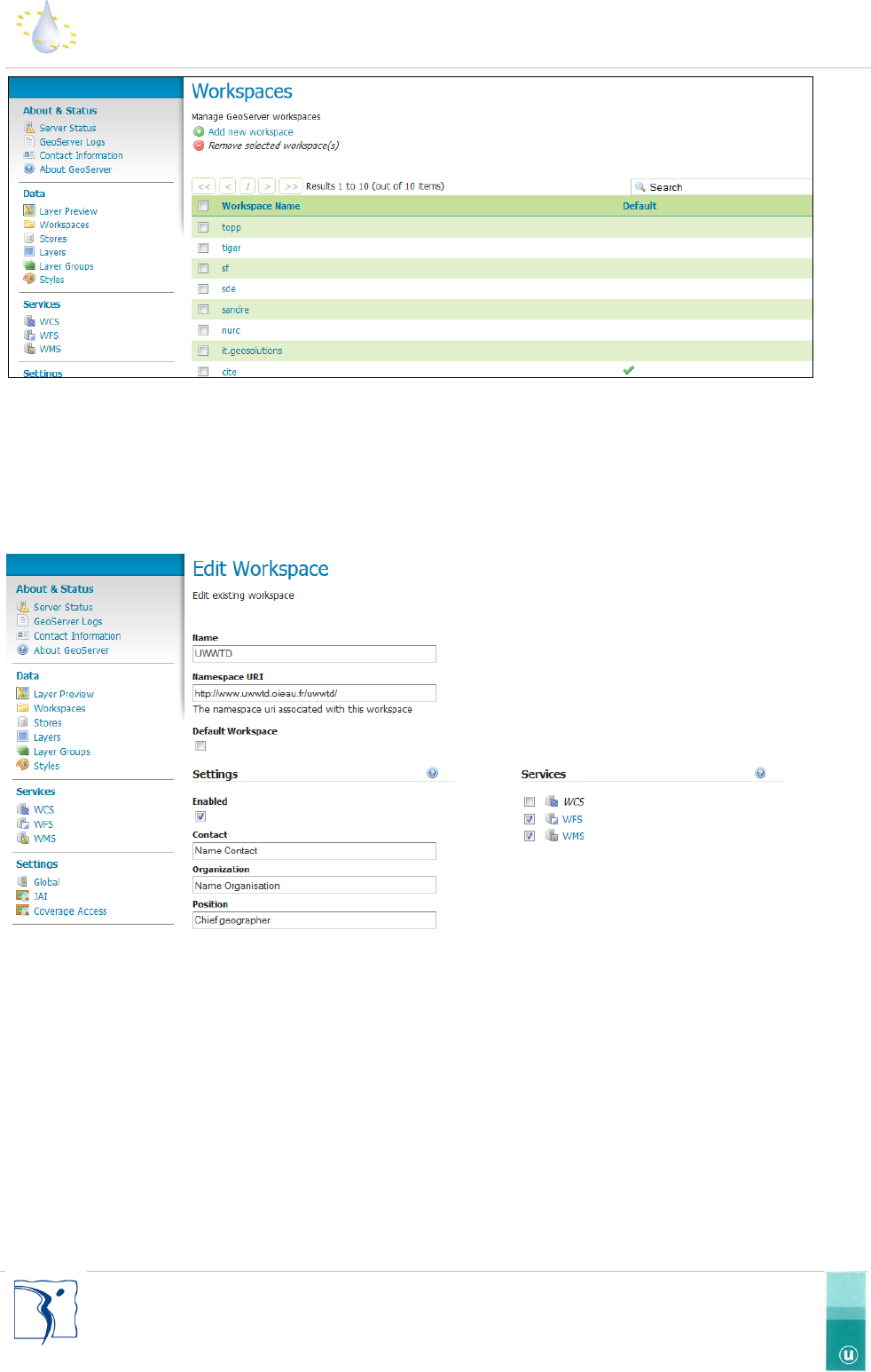Click the magnifier icon in the Search box
871x1372 pixels.
click(640, 187)
